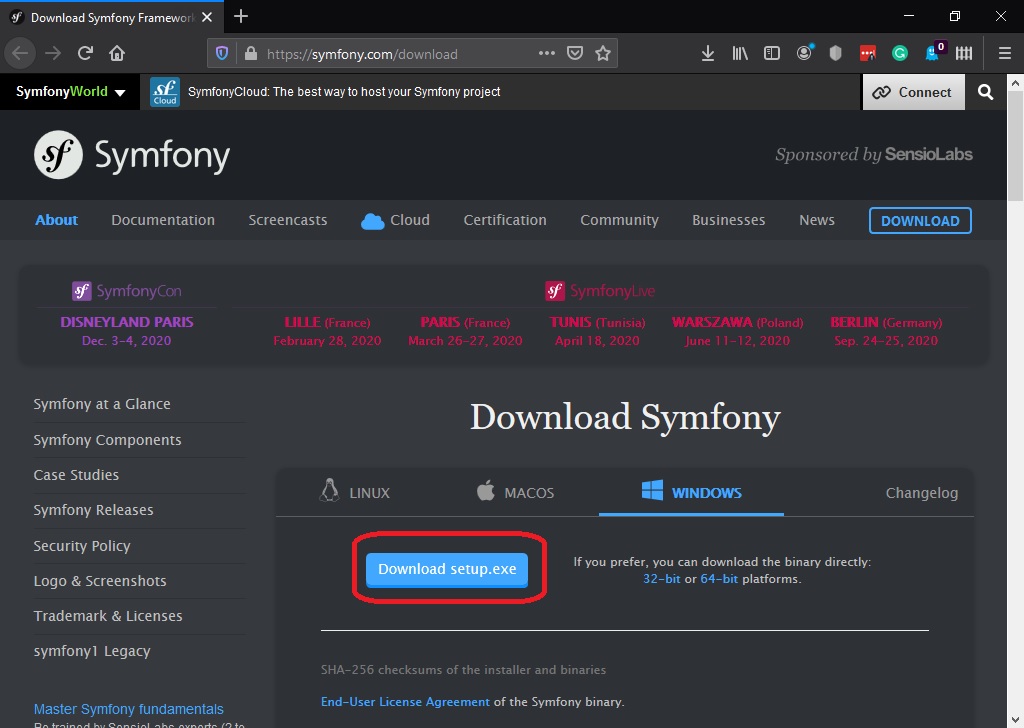Click the Connect button
1024x728 pixels.
(913, 92)
